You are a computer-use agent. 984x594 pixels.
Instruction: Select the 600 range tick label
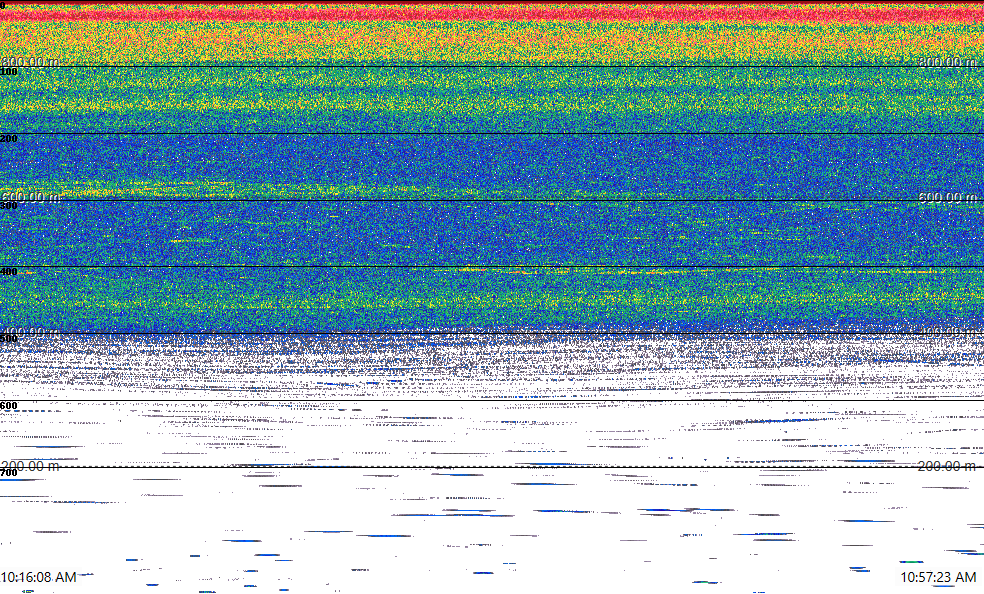[x=9, y=406]
